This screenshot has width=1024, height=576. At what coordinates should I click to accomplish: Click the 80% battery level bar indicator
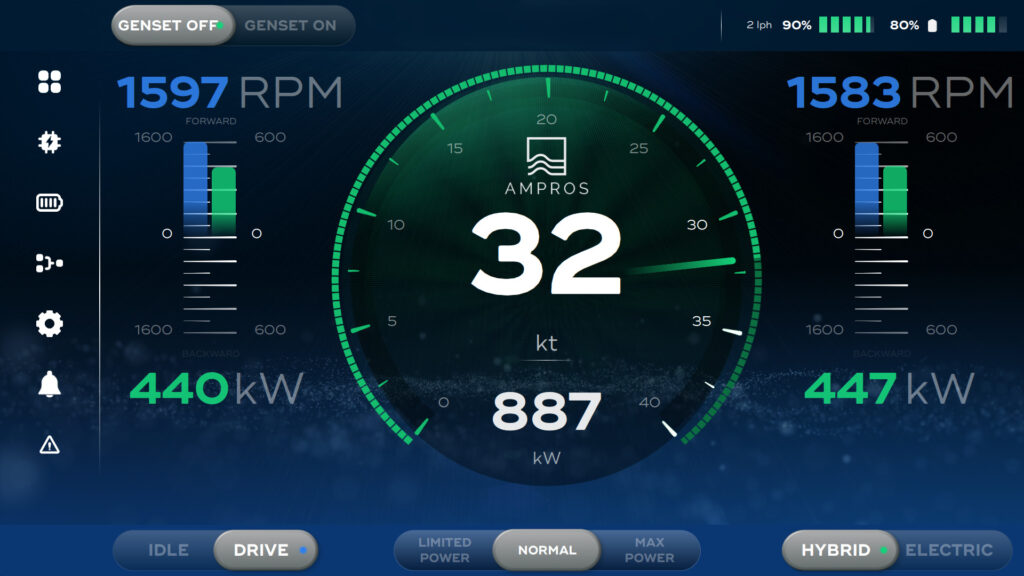point(979,25)
